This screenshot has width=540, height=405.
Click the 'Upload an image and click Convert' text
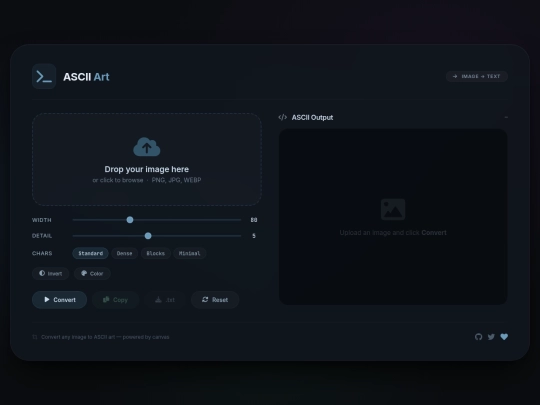tap(393, 232)
